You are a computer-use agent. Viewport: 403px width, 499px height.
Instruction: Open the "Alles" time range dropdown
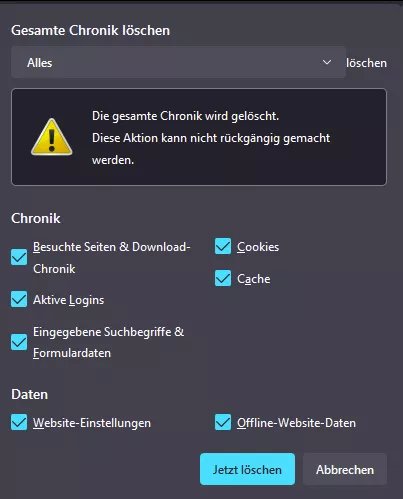(x=178, y=62)
